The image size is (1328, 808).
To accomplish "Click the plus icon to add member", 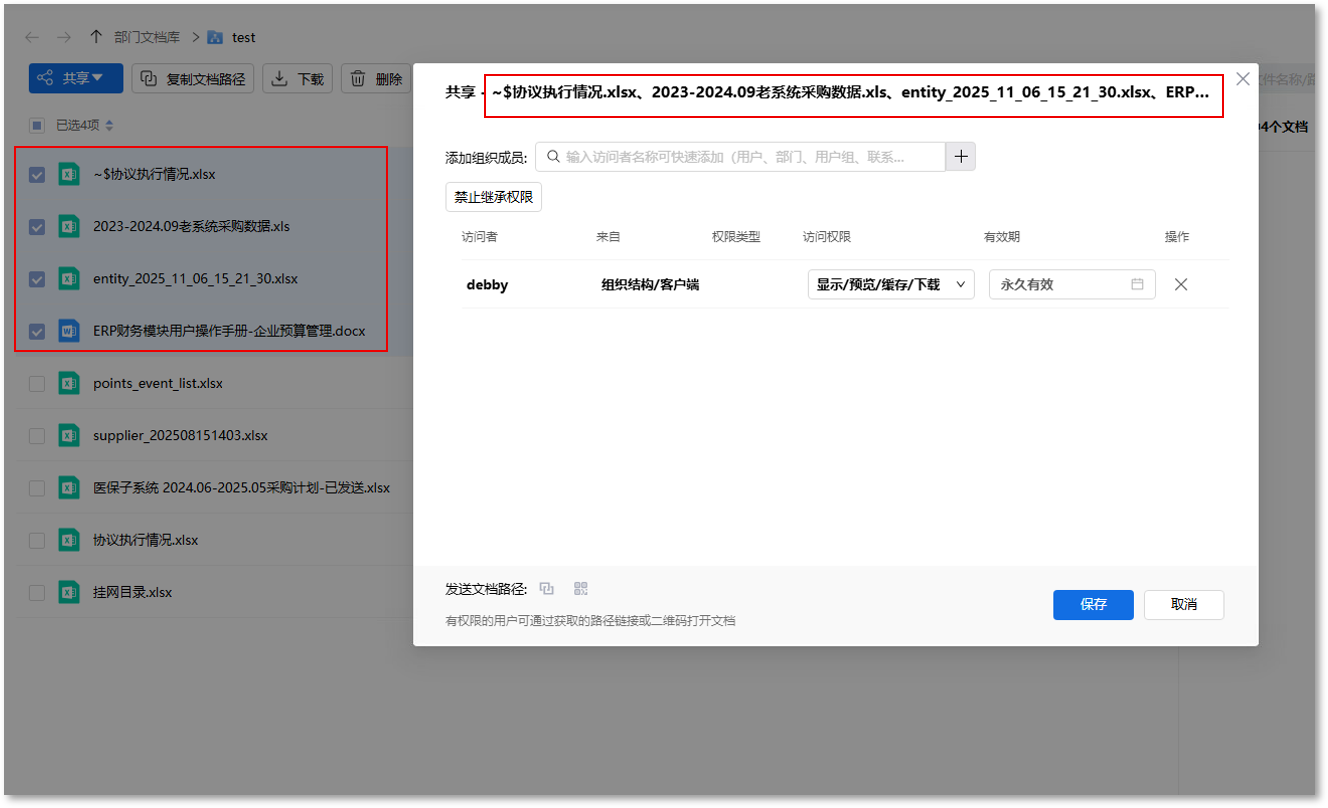I will pyautogui.click(x=961, y=157).
